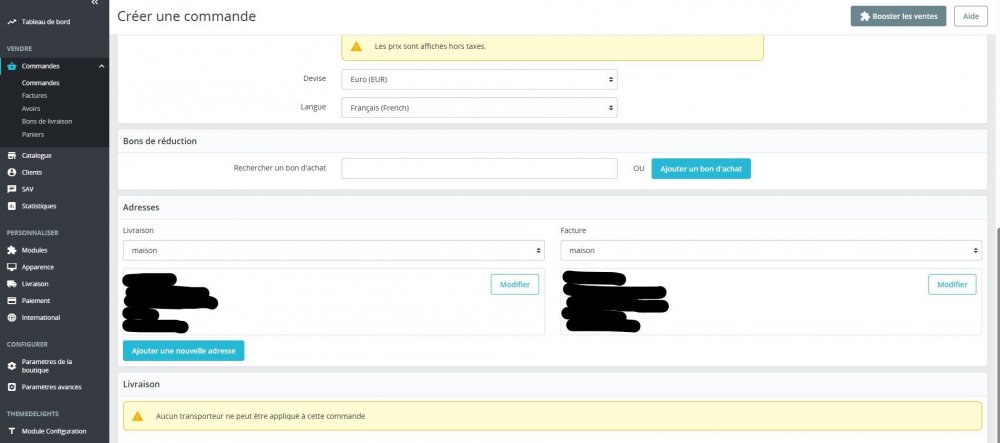1000x443 pixels.
Task: Go to Factures submenu
Action: coord(34,96)
